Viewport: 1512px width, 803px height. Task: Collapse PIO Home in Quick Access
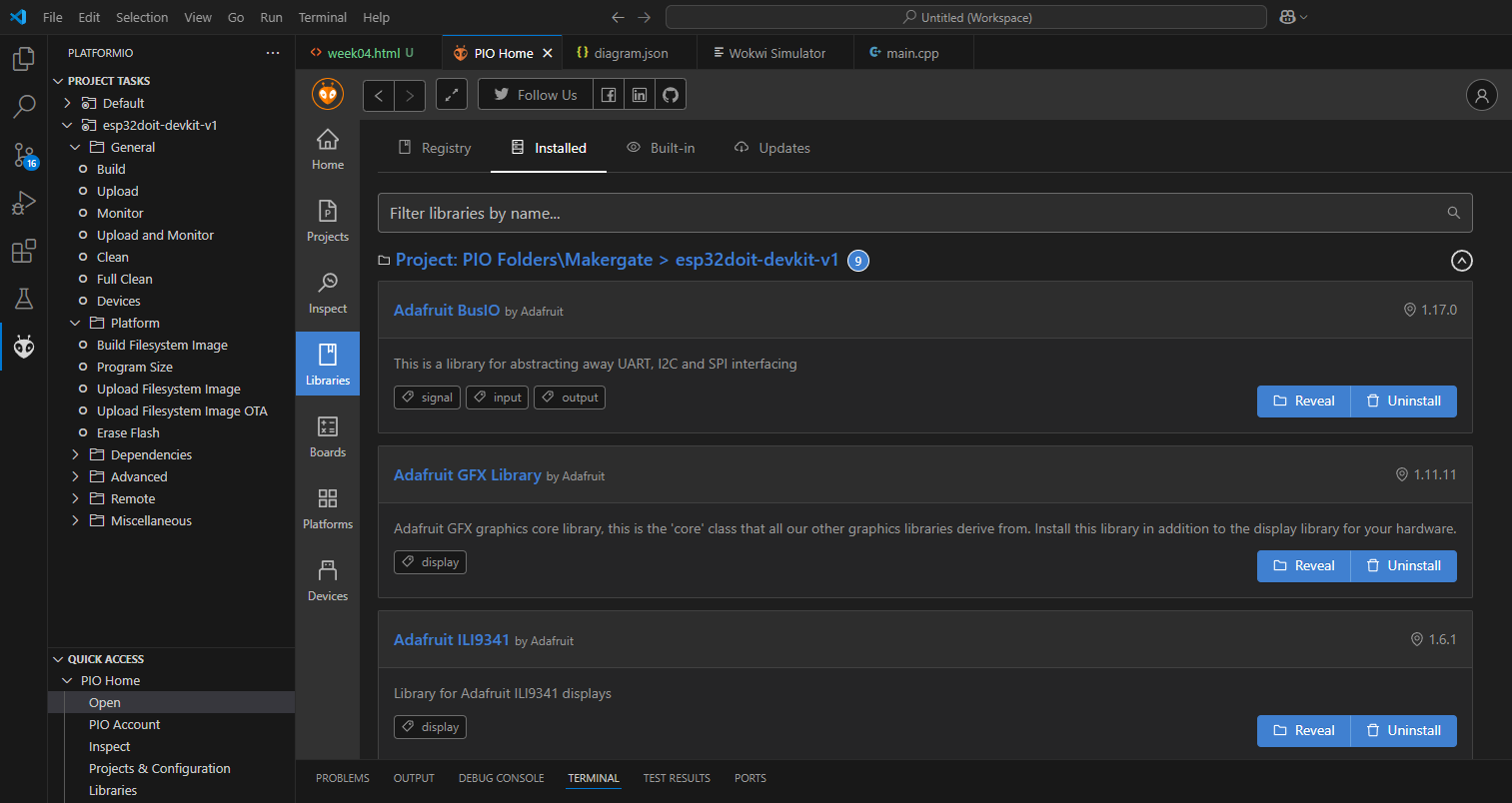[x=68, y=681]
